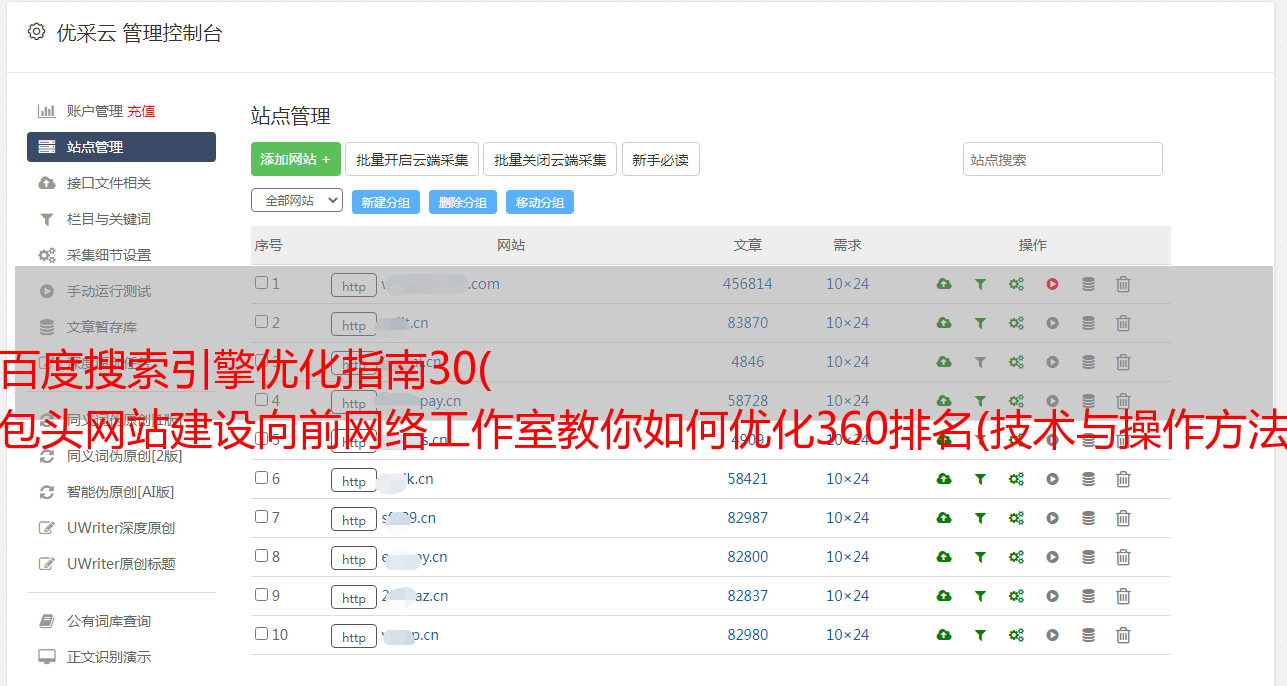Click the gear icon beside 优采云 管理控制台
The height and width of the screenshot is (686, 1287).
click(x=37, y=32)
